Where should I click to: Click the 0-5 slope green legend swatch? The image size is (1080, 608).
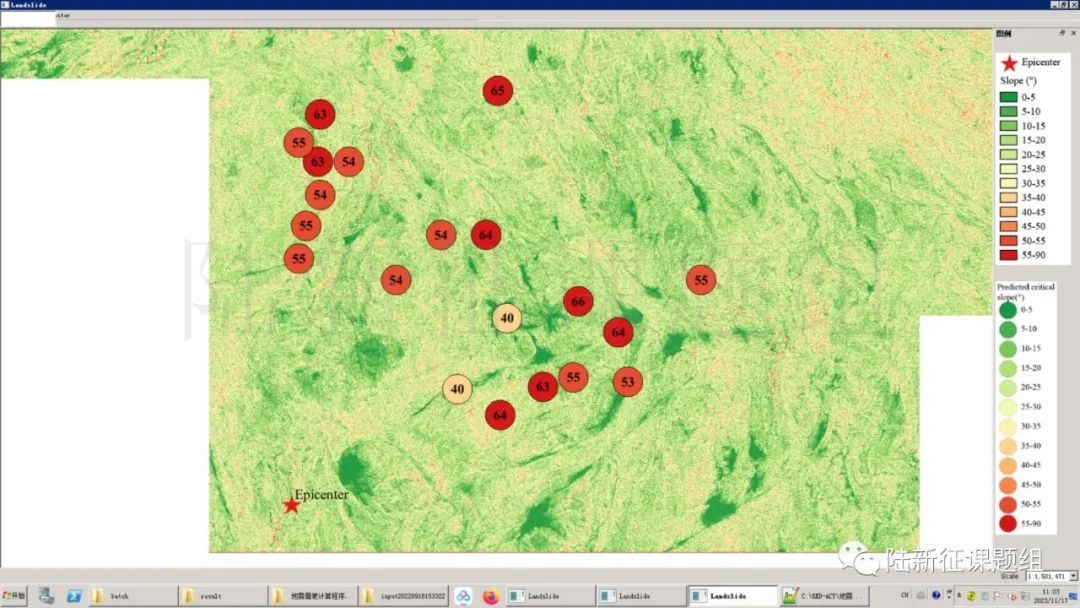coord(1008,97)
